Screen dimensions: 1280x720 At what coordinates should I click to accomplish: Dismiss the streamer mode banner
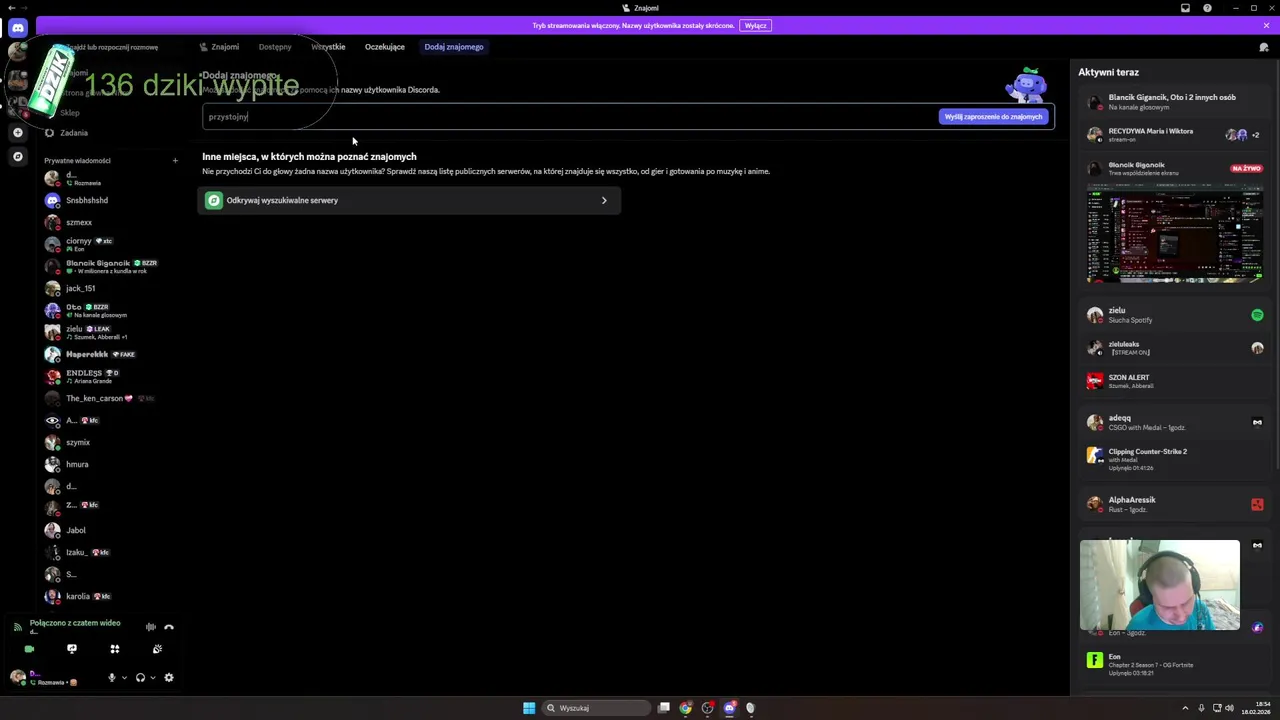(x=1266, y=25)
